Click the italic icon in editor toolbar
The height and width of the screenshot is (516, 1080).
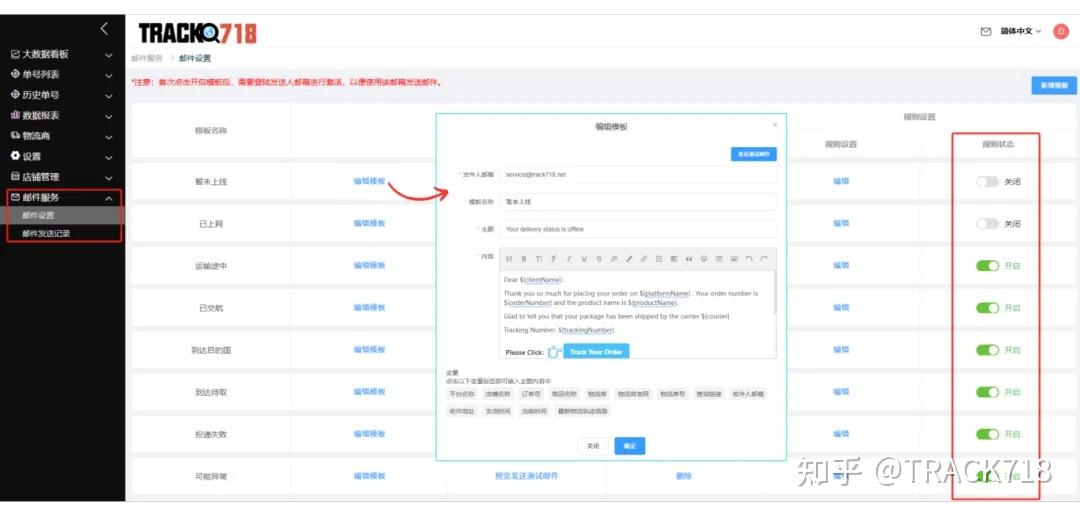click(x=569, y=259)
